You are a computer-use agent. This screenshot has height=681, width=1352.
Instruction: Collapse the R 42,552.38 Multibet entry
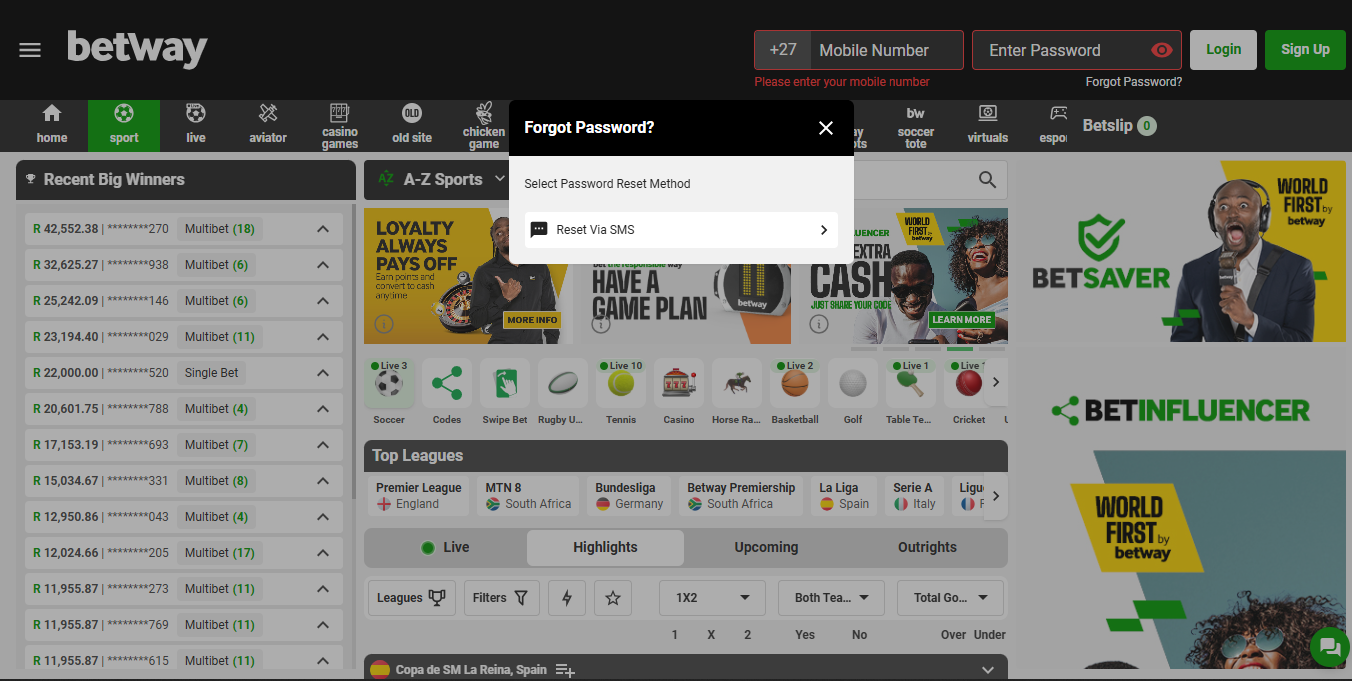coord(322,228)
